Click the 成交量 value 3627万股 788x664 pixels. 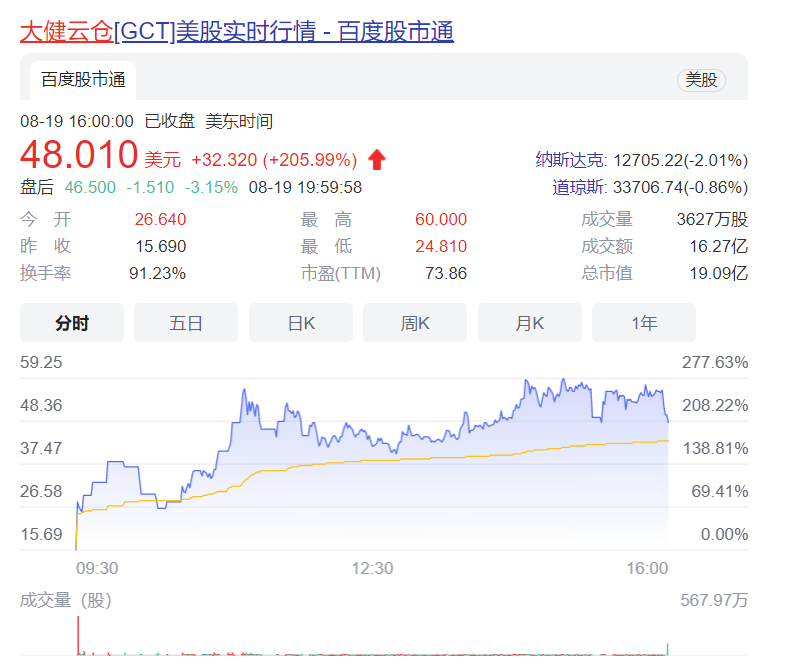click(712, 219)
